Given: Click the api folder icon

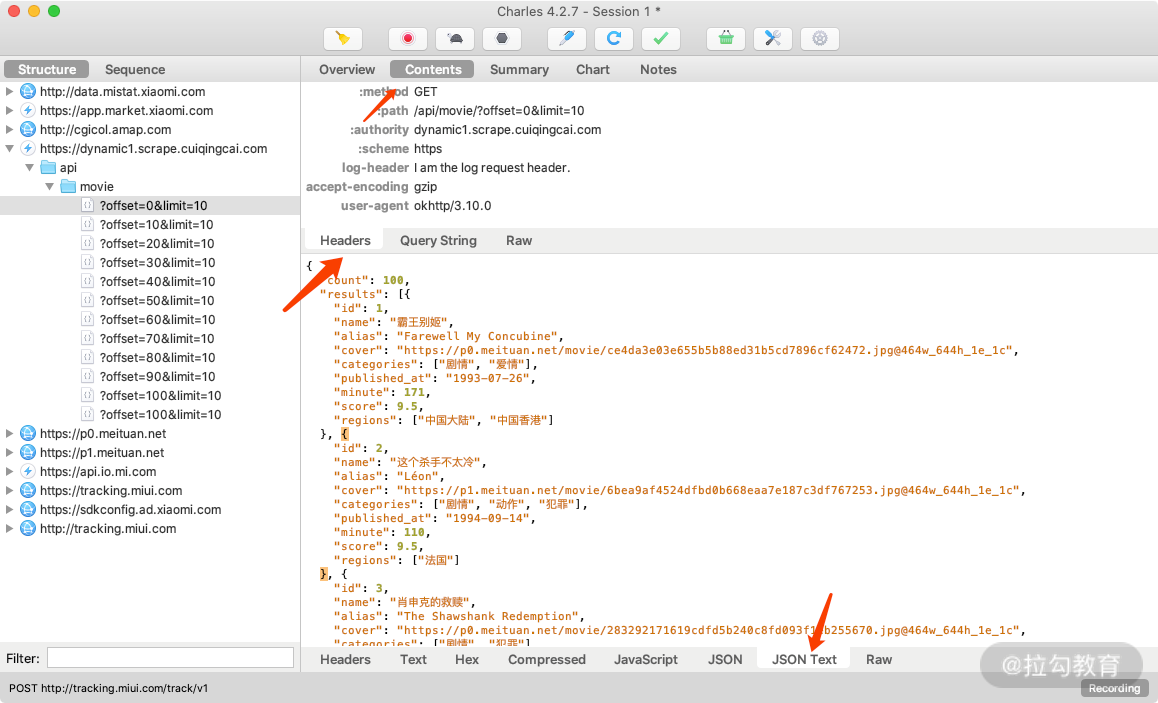Looking at the screenshot, I should pyautogui.click(x=49, y=168).
